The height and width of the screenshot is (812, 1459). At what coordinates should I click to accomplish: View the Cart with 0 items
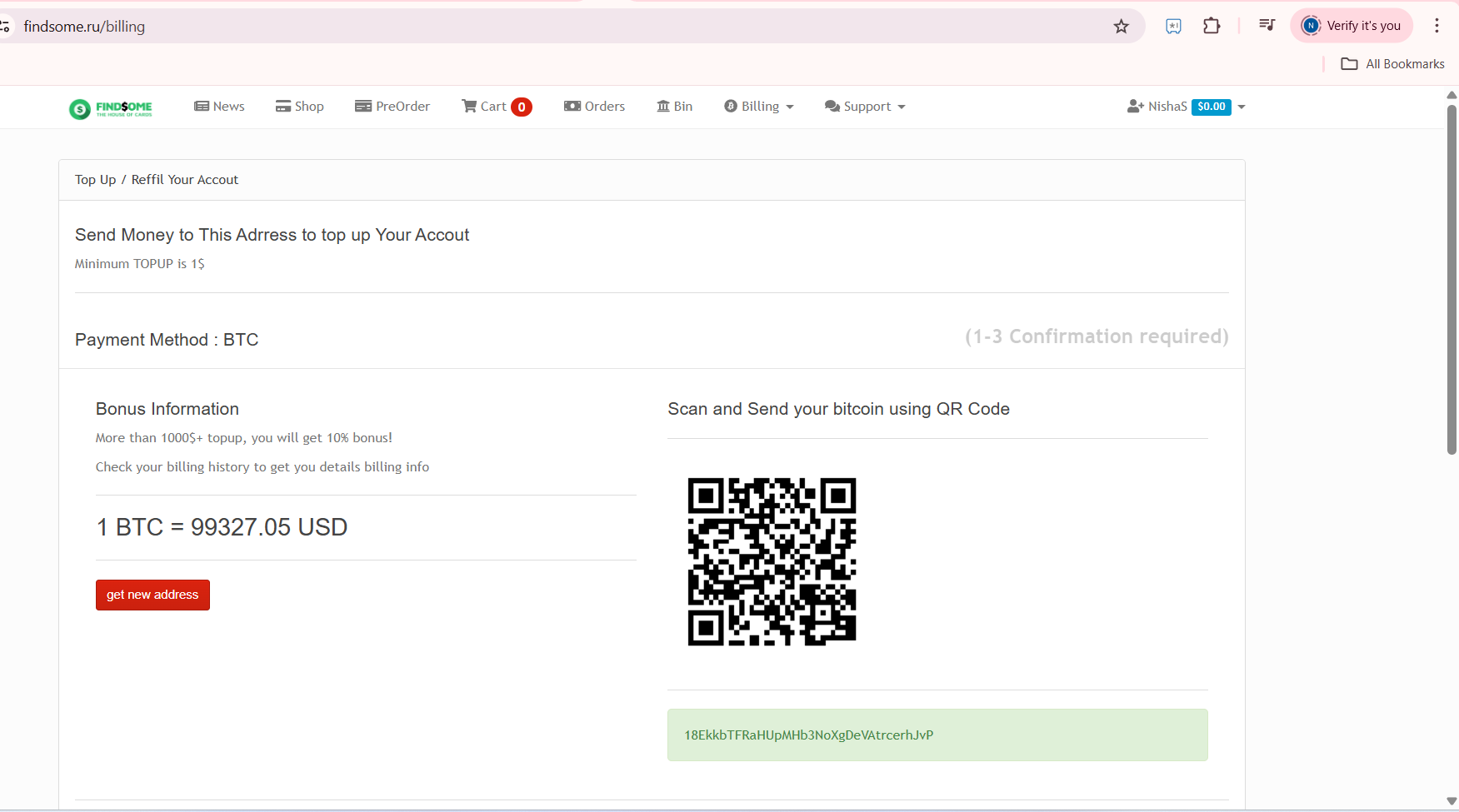(497, 107)
